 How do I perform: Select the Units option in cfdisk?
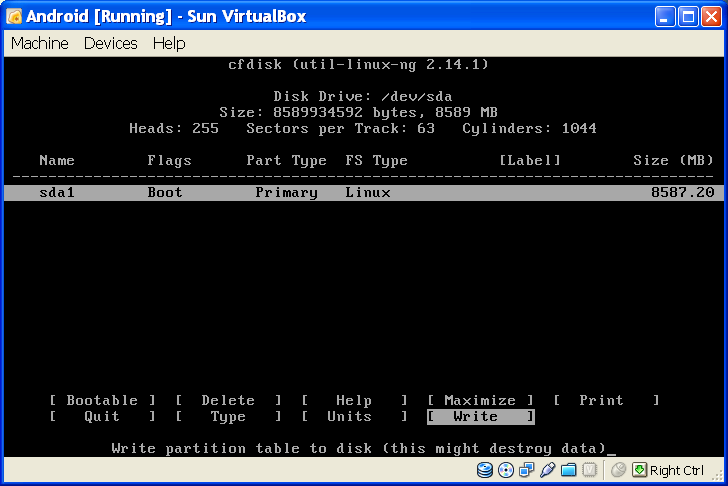coord(354,416)
